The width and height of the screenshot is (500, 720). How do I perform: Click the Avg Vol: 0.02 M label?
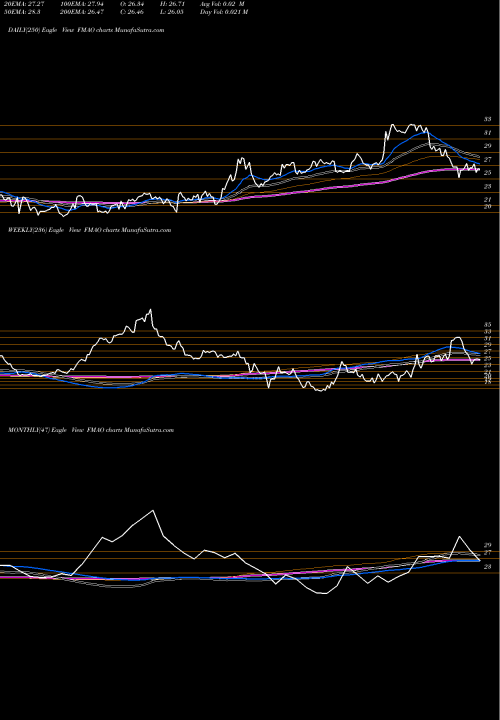222,4
